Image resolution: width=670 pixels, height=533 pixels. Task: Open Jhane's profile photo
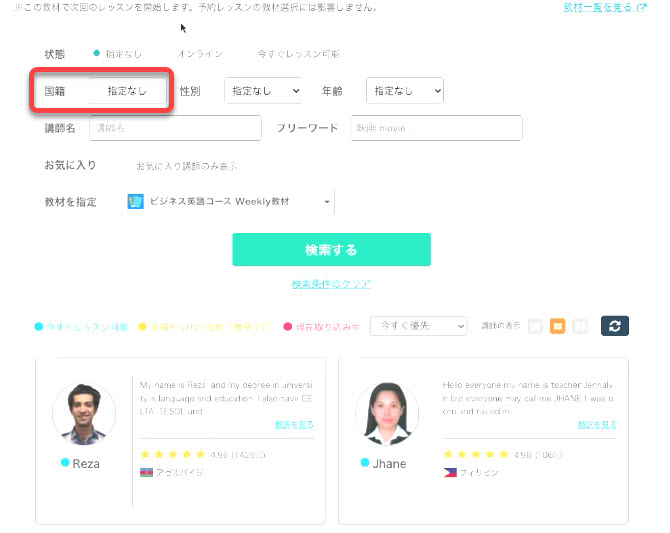[387, 414]
